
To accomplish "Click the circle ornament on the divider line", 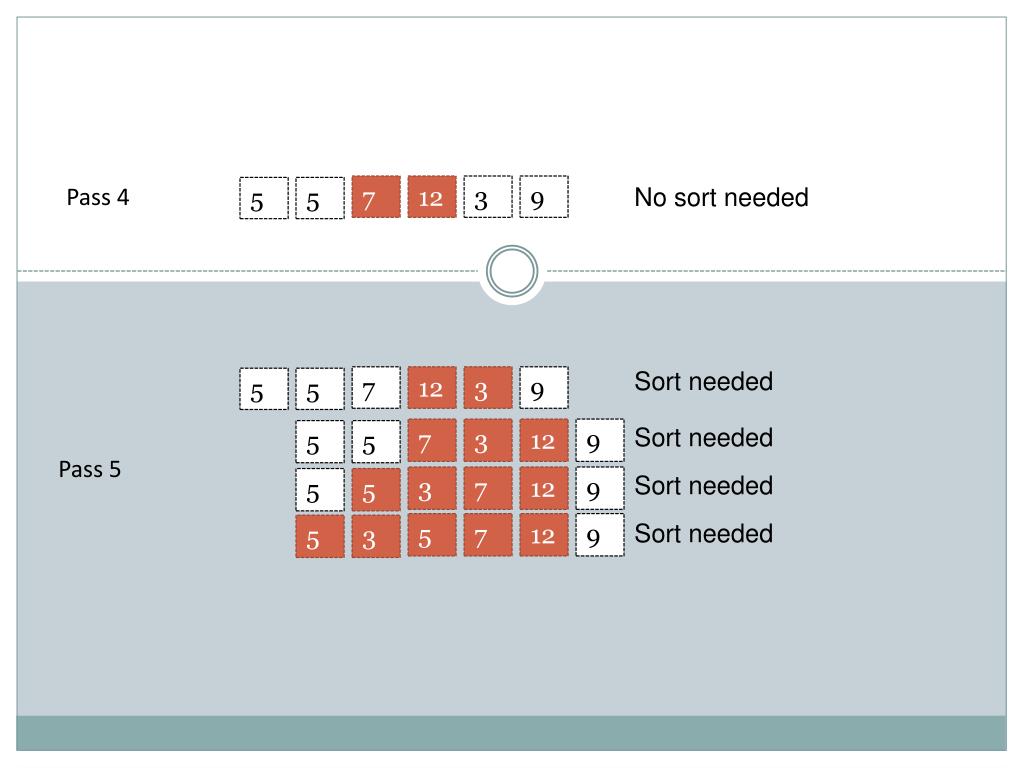I will click(x=512, y=271).
